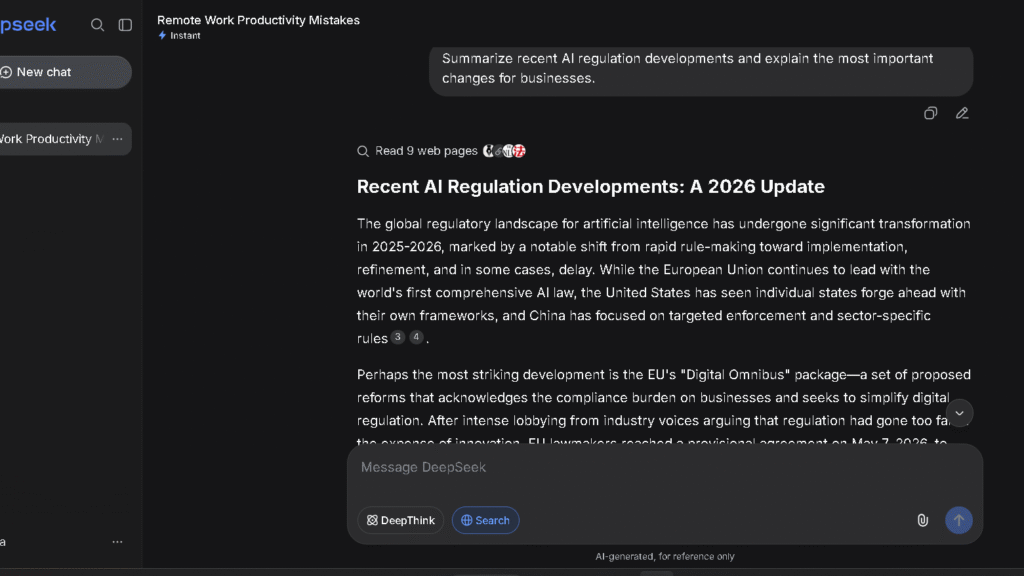This screenshot has height=576, width=1024.
Task: Collapse the sidebar panel icon
Action: 125,25
